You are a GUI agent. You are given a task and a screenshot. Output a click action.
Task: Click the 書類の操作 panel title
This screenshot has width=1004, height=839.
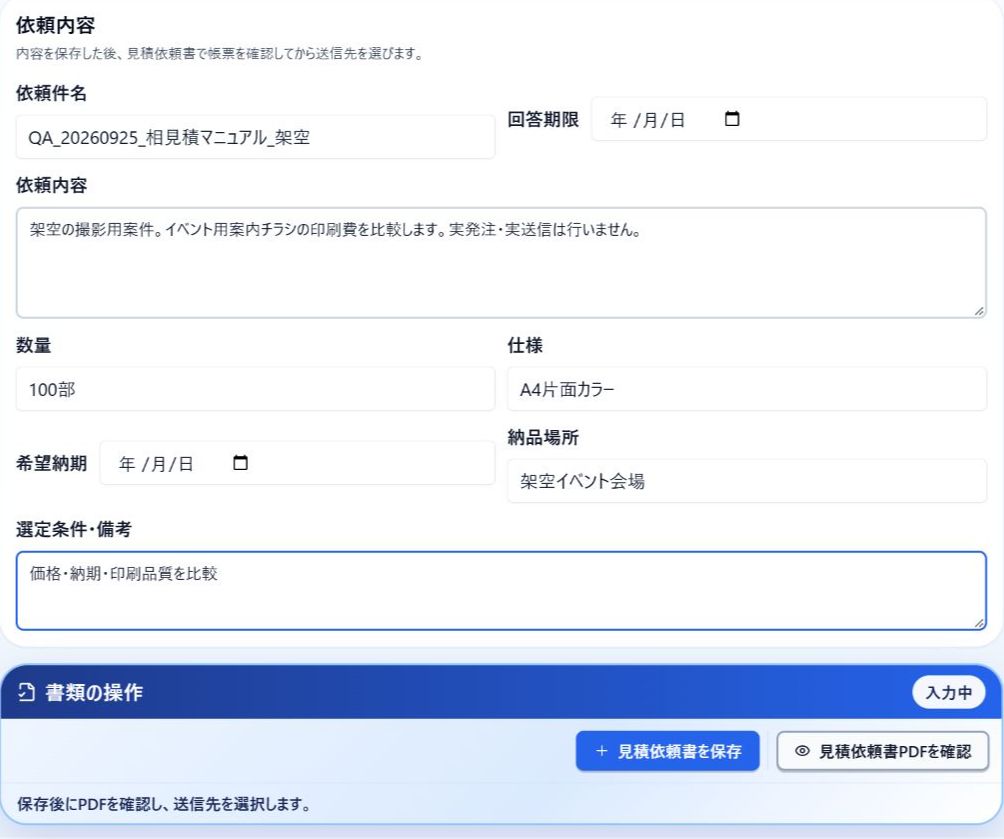click(94, 692)
